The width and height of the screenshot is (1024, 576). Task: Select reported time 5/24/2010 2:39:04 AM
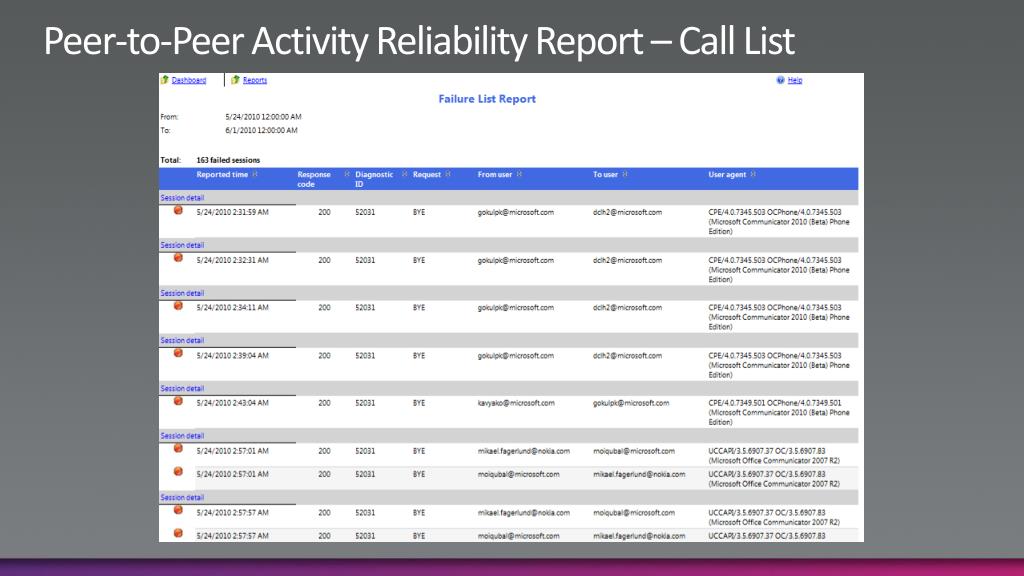click(x=232, y=356)
